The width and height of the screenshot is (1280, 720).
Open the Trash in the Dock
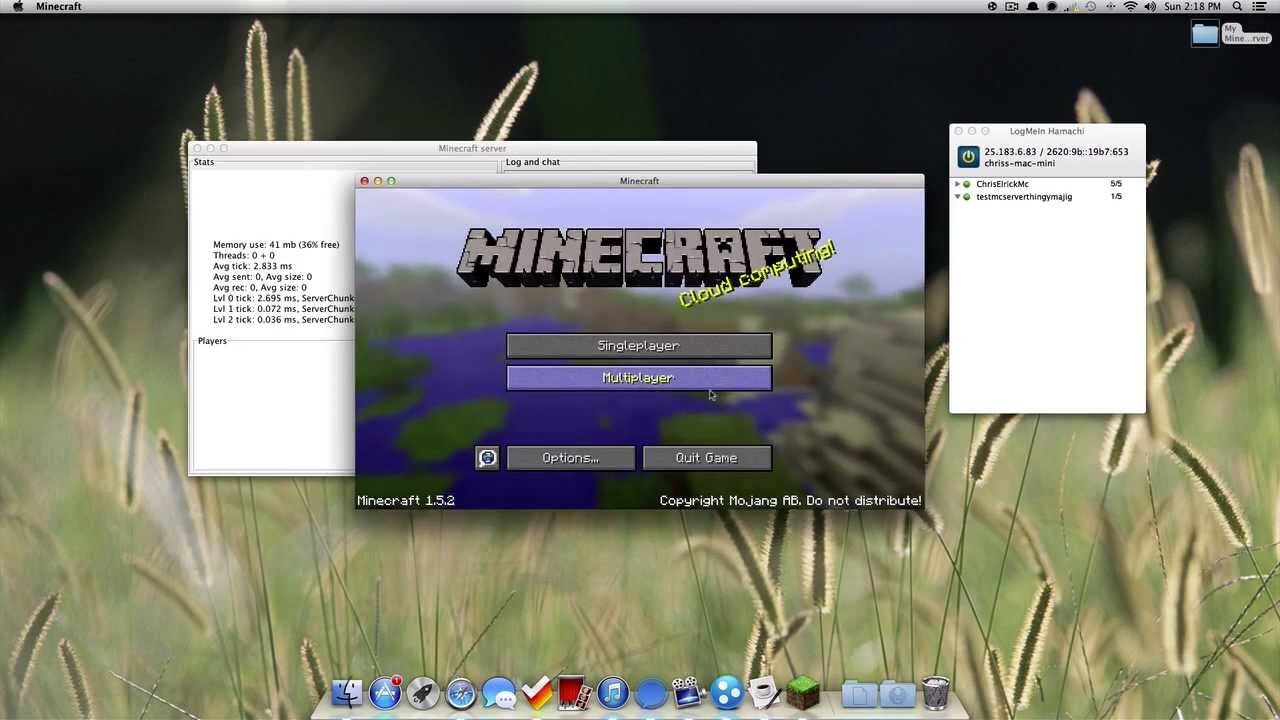coord(935,692)
